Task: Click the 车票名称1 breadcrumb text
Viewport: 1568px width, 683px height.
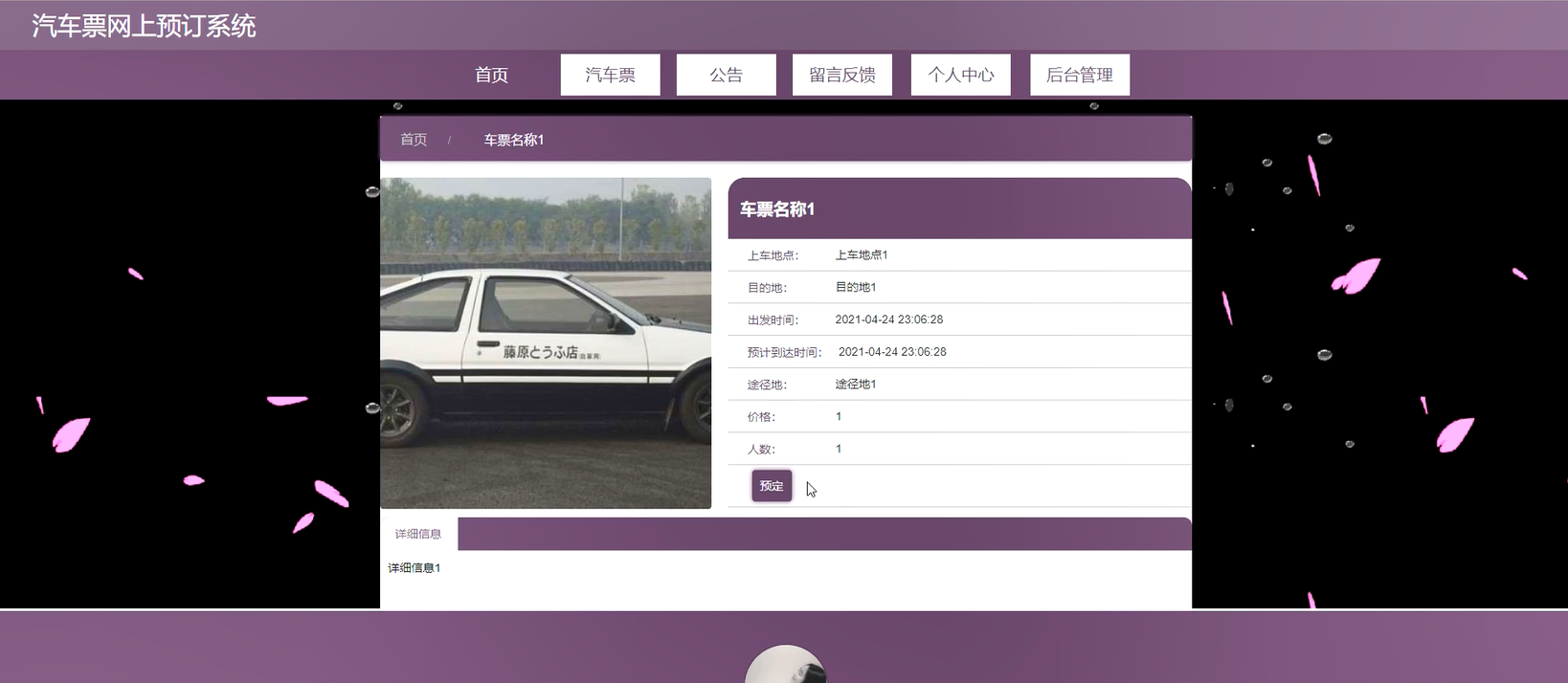Action: 514,140
